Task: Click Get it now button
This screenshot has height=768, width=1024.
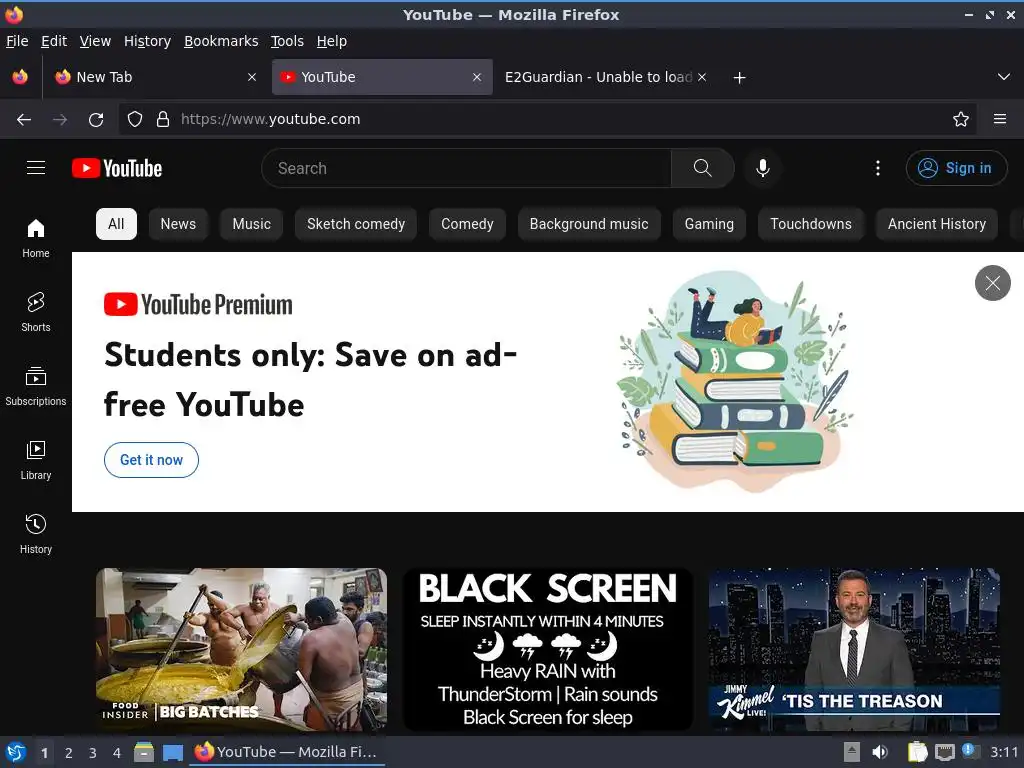Action: pos(152,460)
